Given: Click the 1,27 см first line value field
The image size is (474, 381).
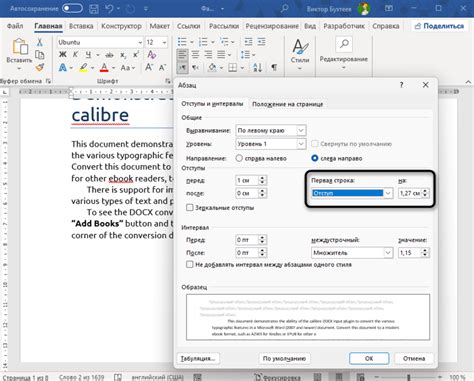Looking at the screenshot, I should point(410,193).
